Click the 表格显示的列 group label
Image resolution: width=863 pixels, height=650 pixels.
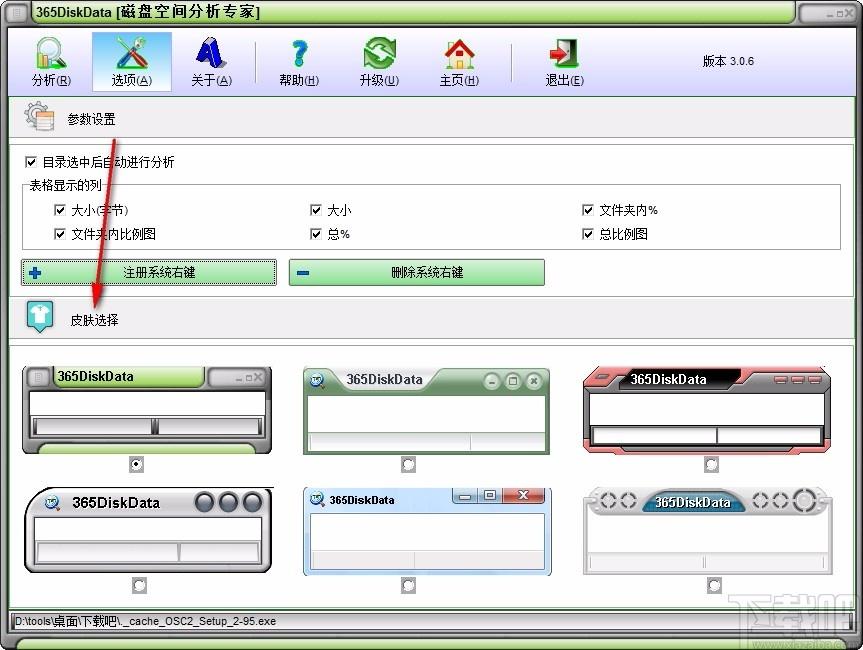click(65, 185)
